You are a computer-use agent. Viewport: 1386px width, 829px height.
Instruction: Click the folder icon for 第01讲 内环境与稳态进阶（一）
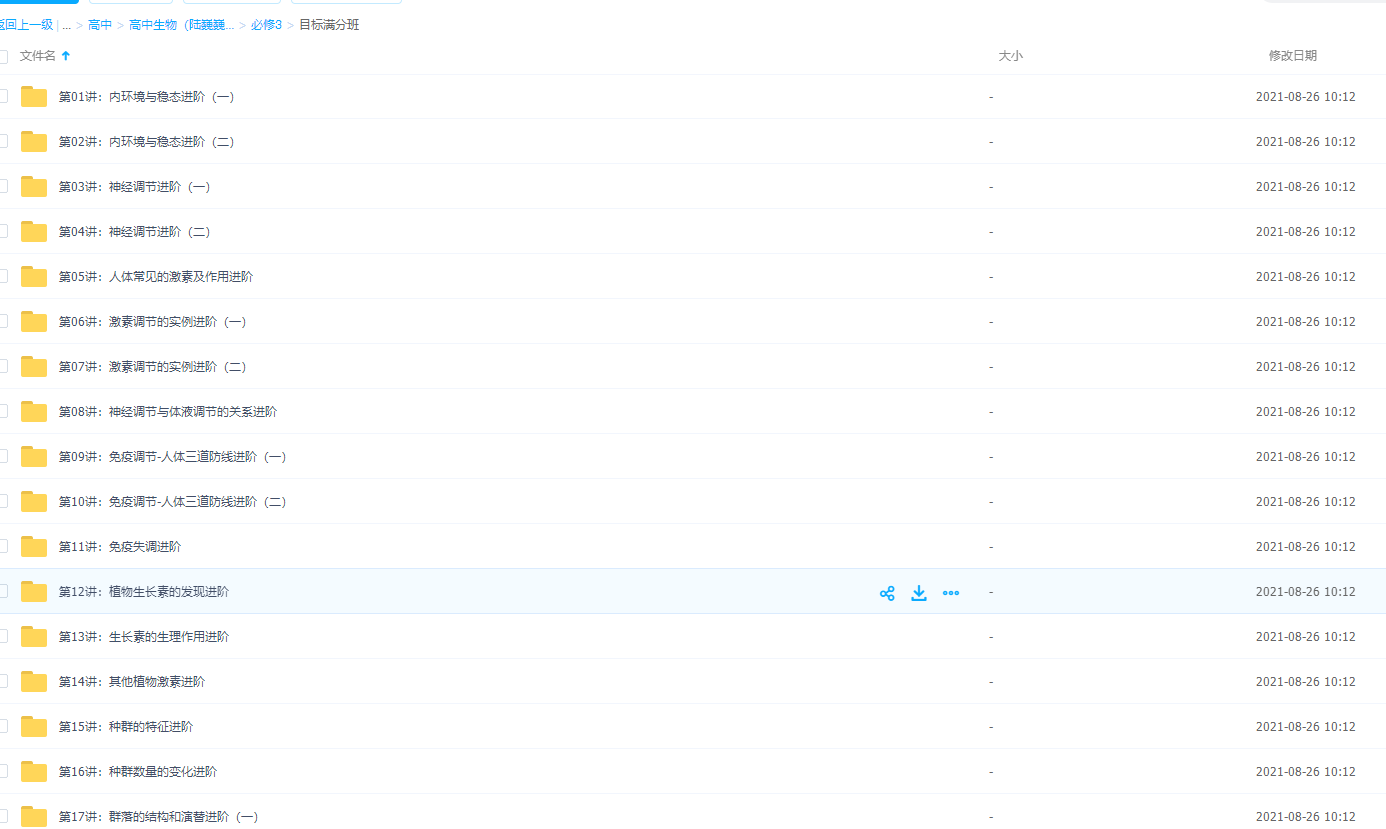click(34, 97)
